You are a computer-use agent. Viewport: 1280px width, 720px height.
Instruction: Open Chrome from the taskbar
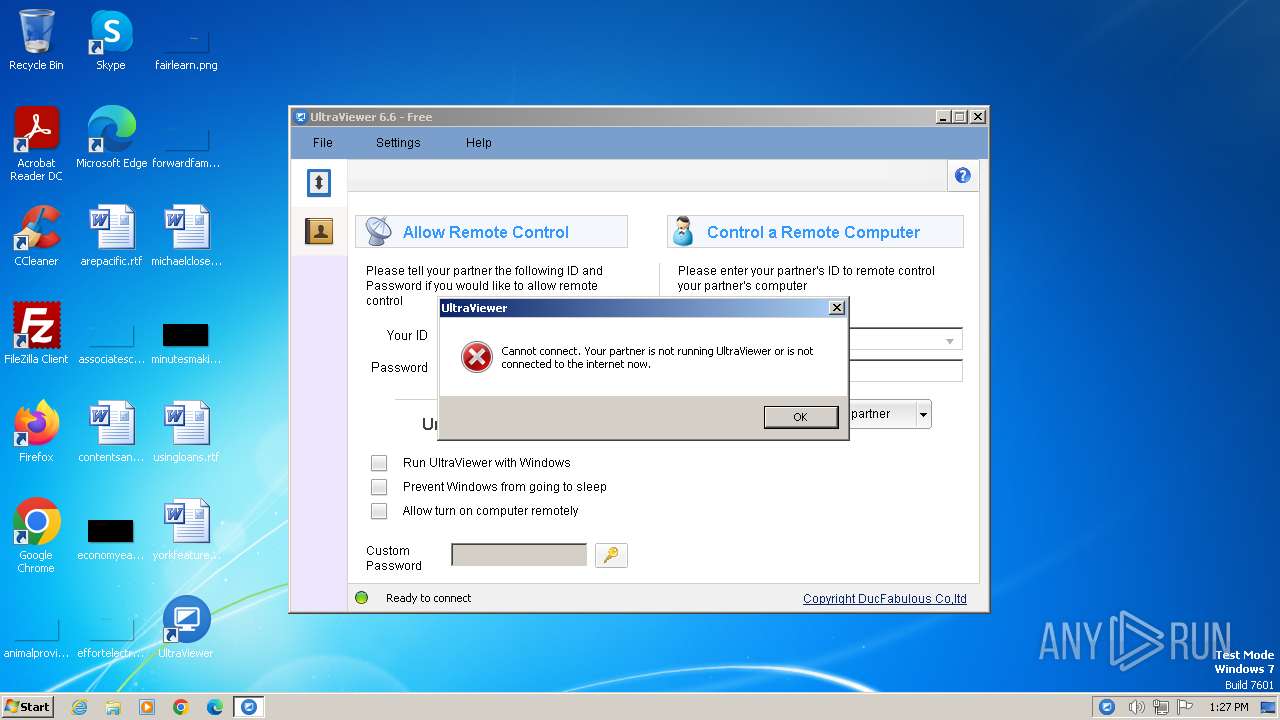pyautogui.click(x=181, y=707)
